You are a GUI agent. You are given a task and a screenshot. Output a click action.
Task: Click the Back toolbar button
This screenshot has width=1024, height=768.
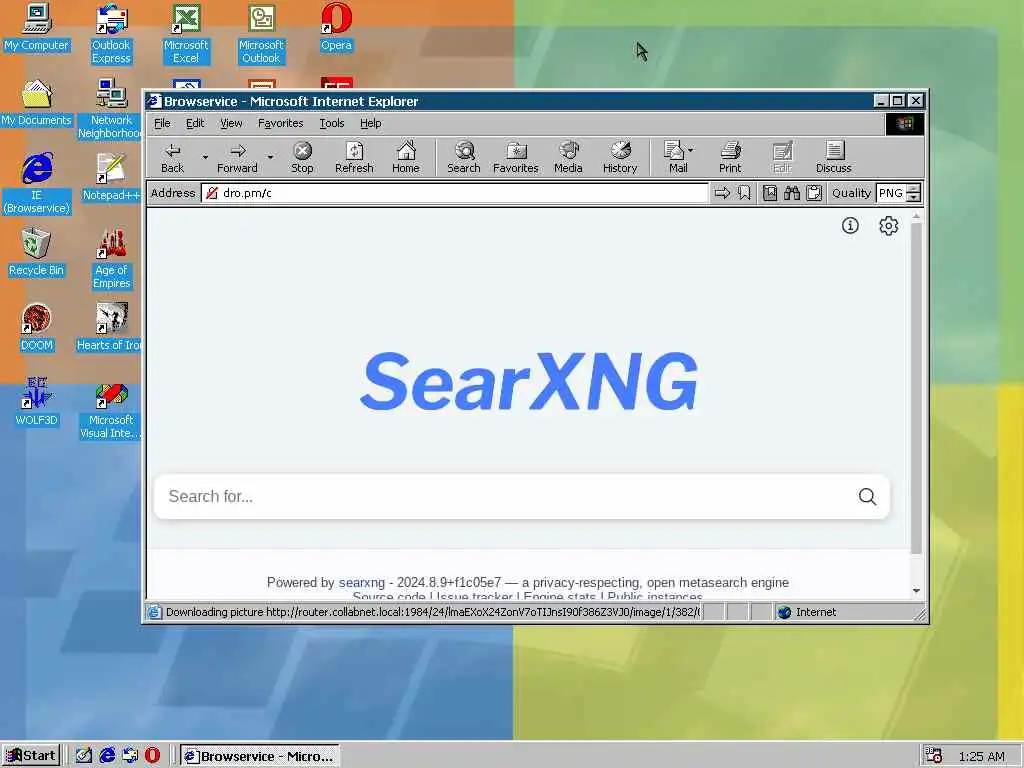coord(172,157)
